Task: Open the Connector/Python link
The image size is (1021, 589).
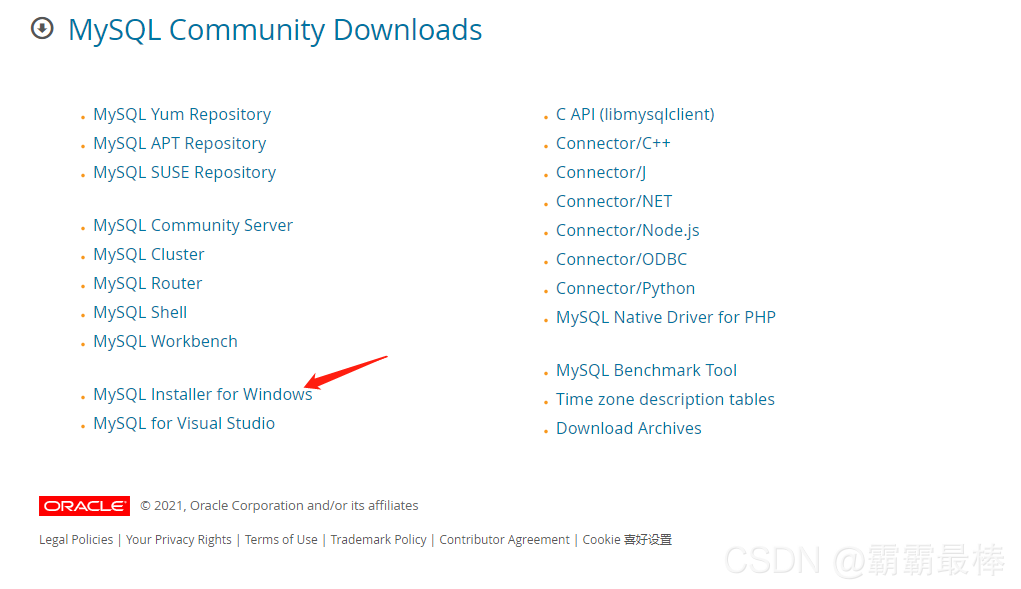Action: pos(625,288)
